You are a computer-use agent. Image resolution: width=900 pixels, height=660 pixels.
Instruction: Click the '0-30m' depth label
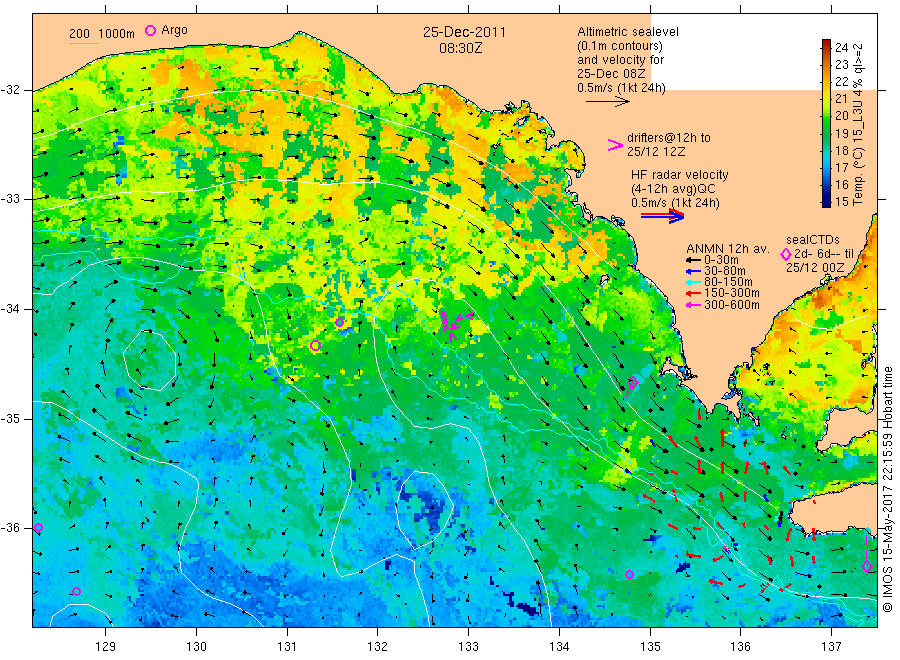[721, 260]
